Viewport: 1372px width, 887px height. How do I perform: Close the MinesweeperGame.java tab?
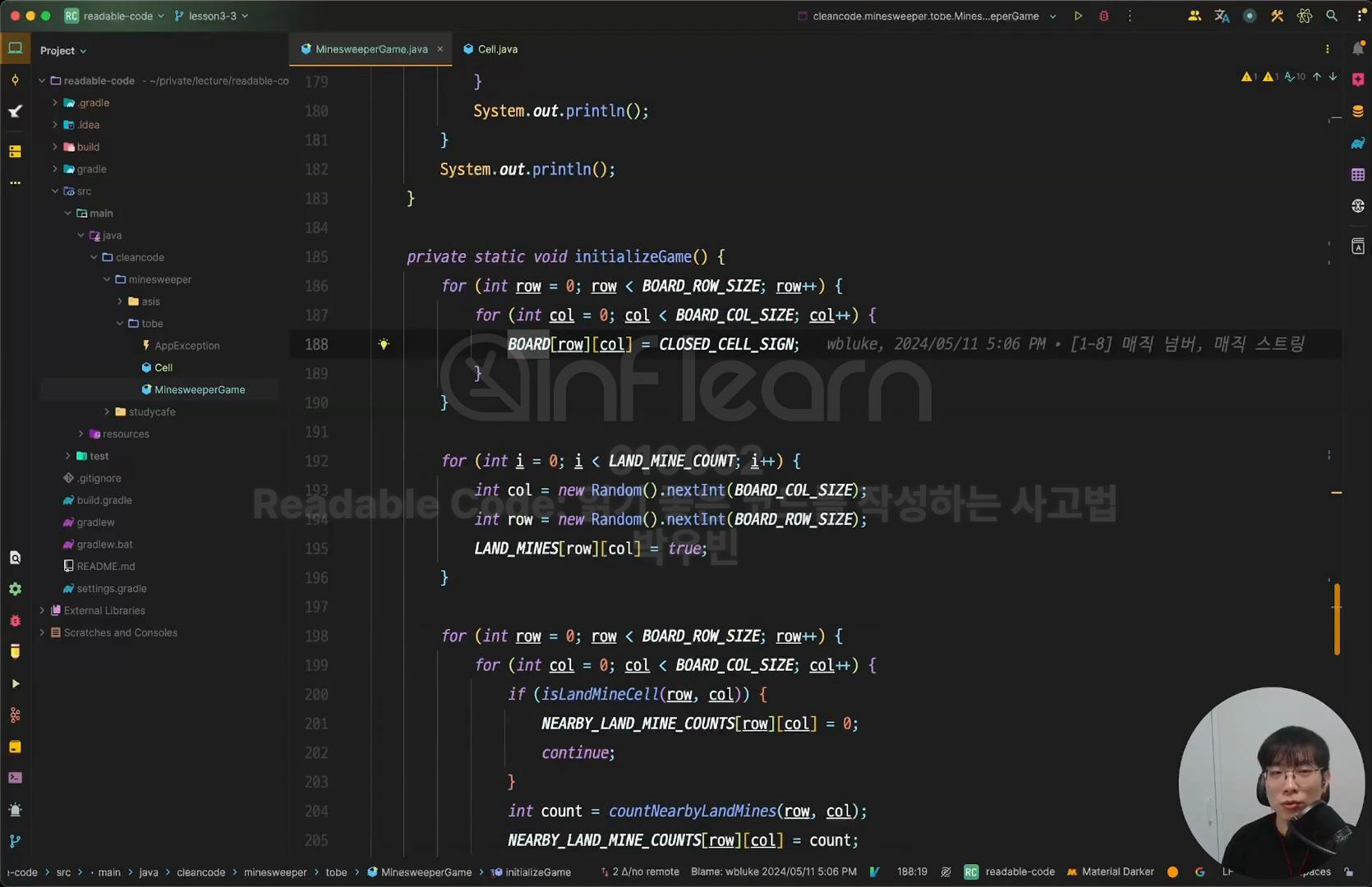pyautogui.click(x=440, y=49)
